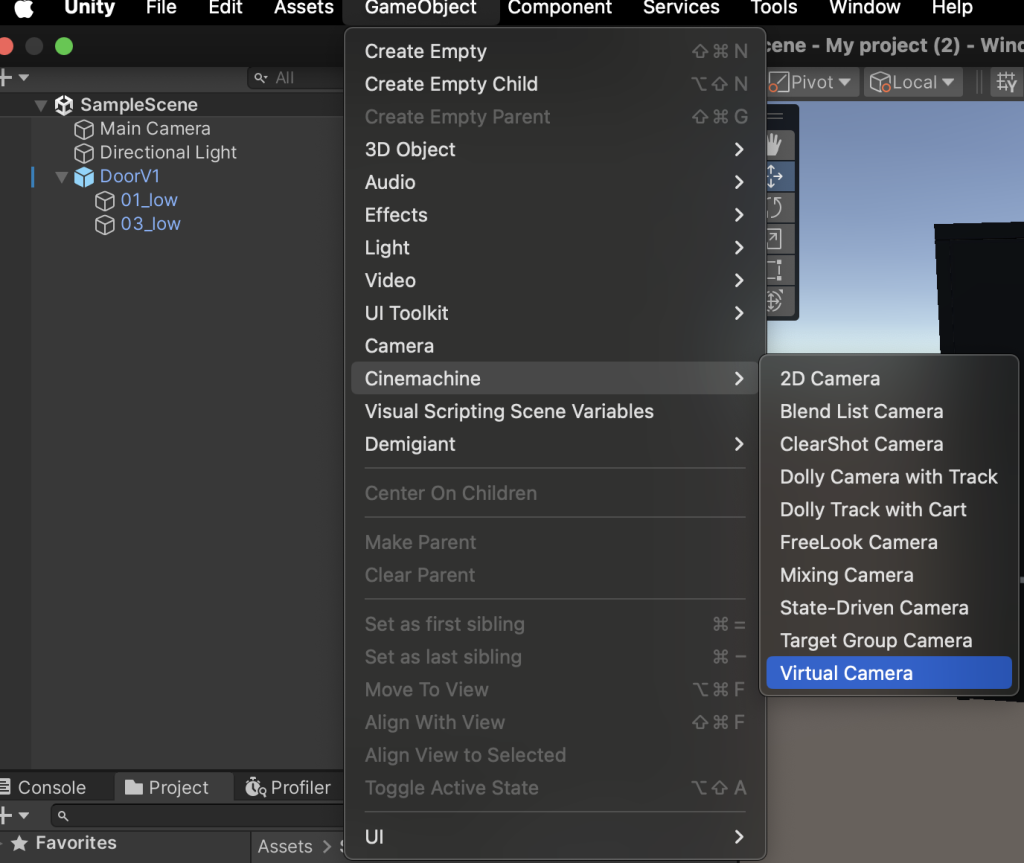Open the Local handle rotation dropdown

[x=912, y=82]
